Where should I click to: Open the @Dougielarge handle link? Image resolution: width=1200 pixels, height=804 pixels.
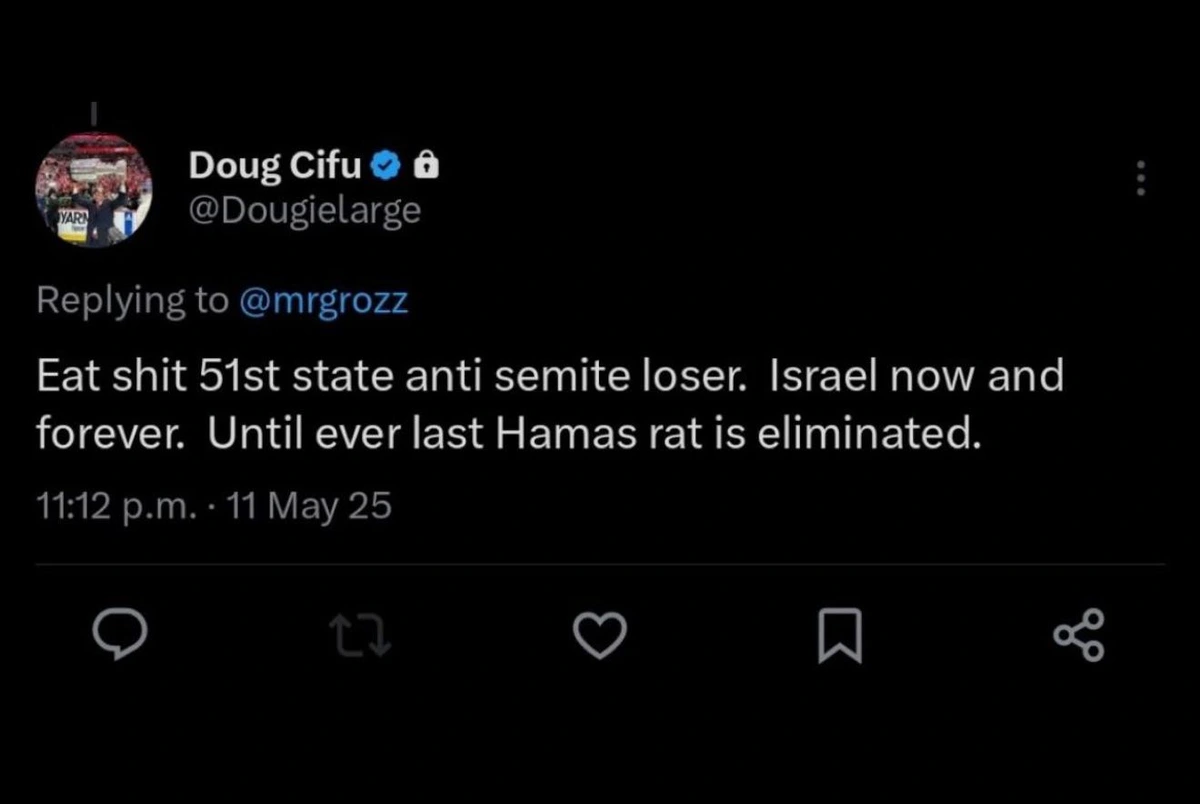304,210
